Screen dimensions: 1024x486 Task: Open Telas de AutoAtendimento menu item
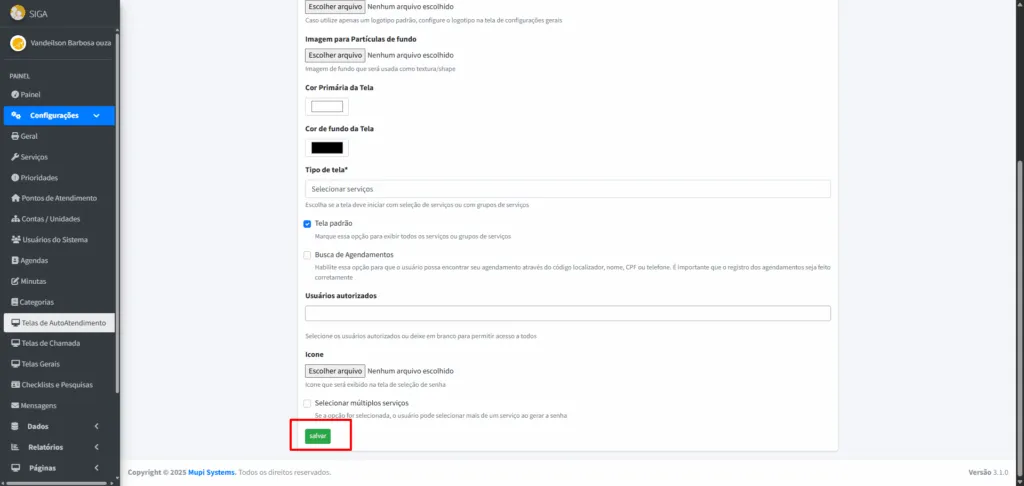(x=59, y=323)
